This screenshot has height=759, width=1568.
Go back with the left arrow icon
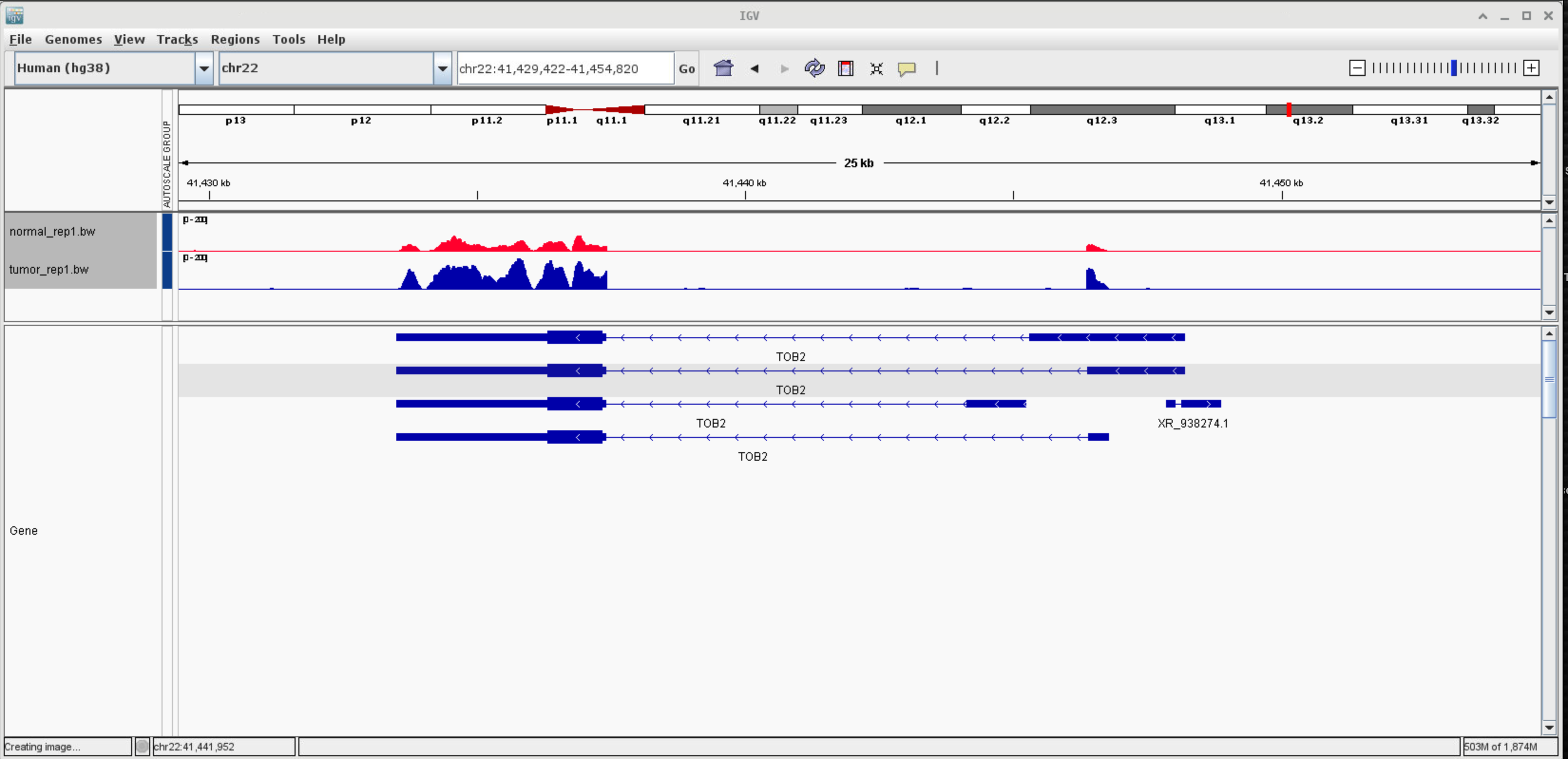754,68
